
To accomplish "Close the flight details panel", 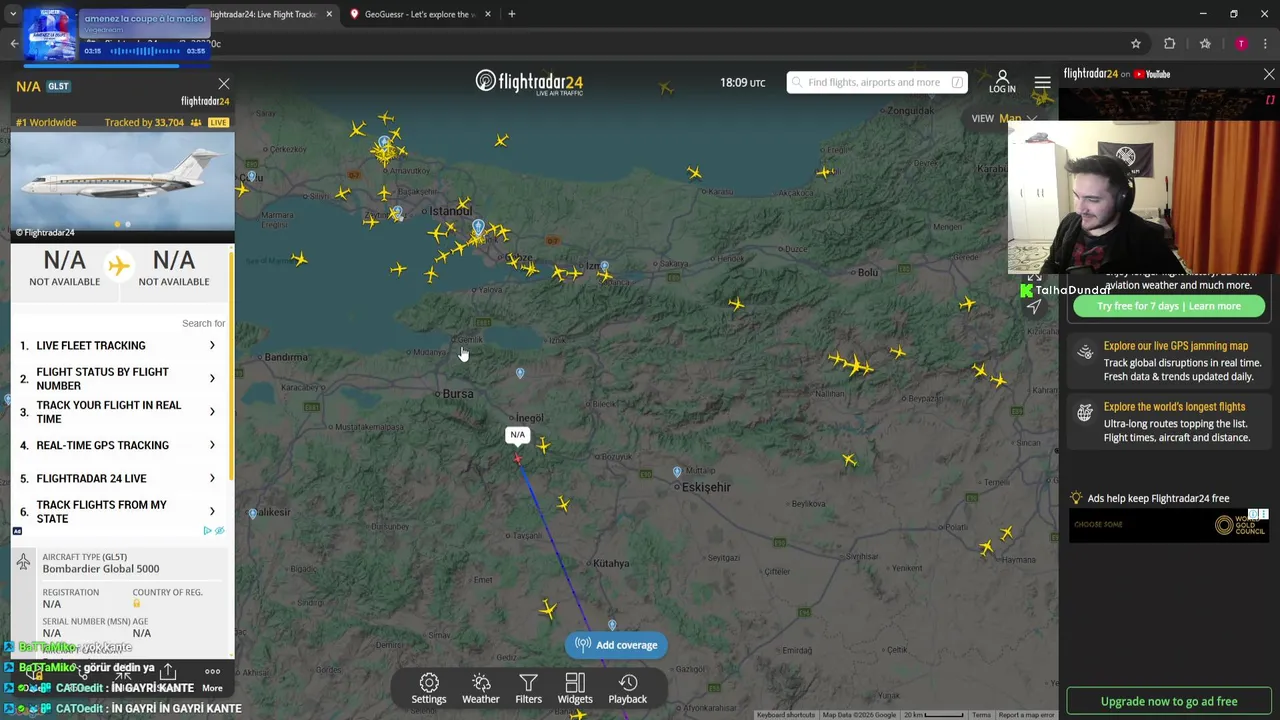I will pos(224,84).
